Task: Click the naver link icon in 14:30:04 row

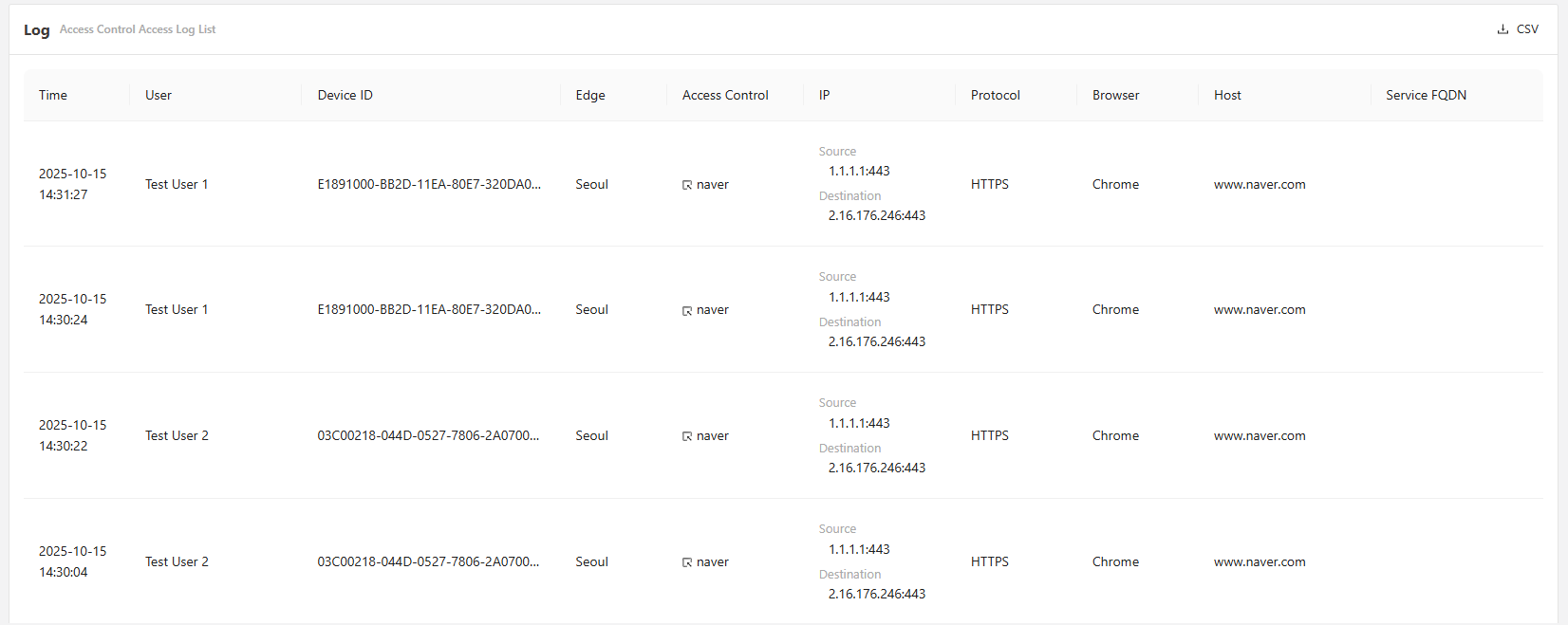Action: click(687, 563)
